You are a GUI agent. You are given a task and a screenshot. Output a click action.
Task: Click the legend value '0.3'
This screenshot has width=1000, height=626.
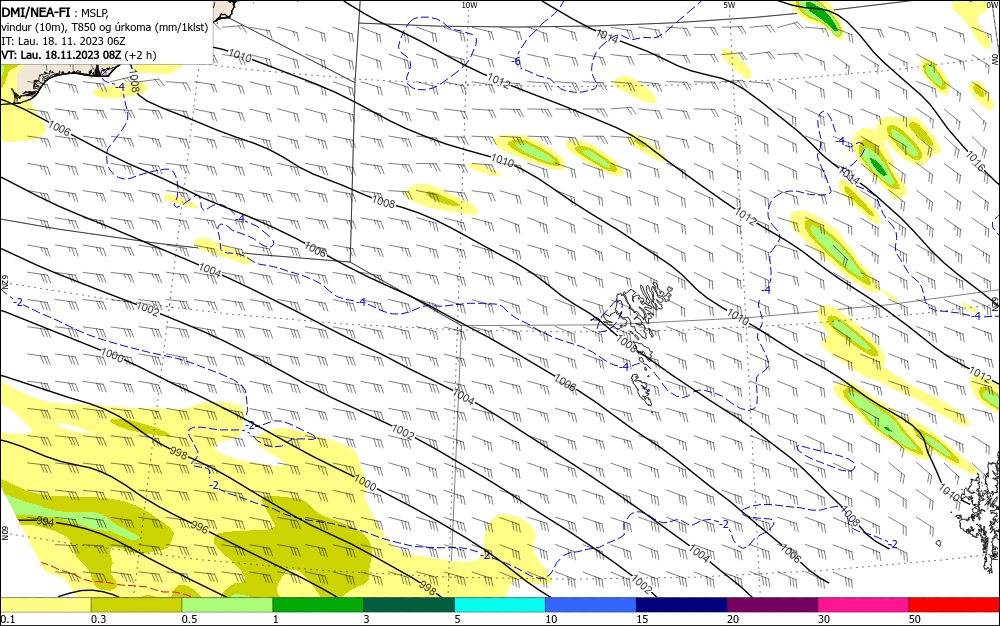click(x=98, y=619)
